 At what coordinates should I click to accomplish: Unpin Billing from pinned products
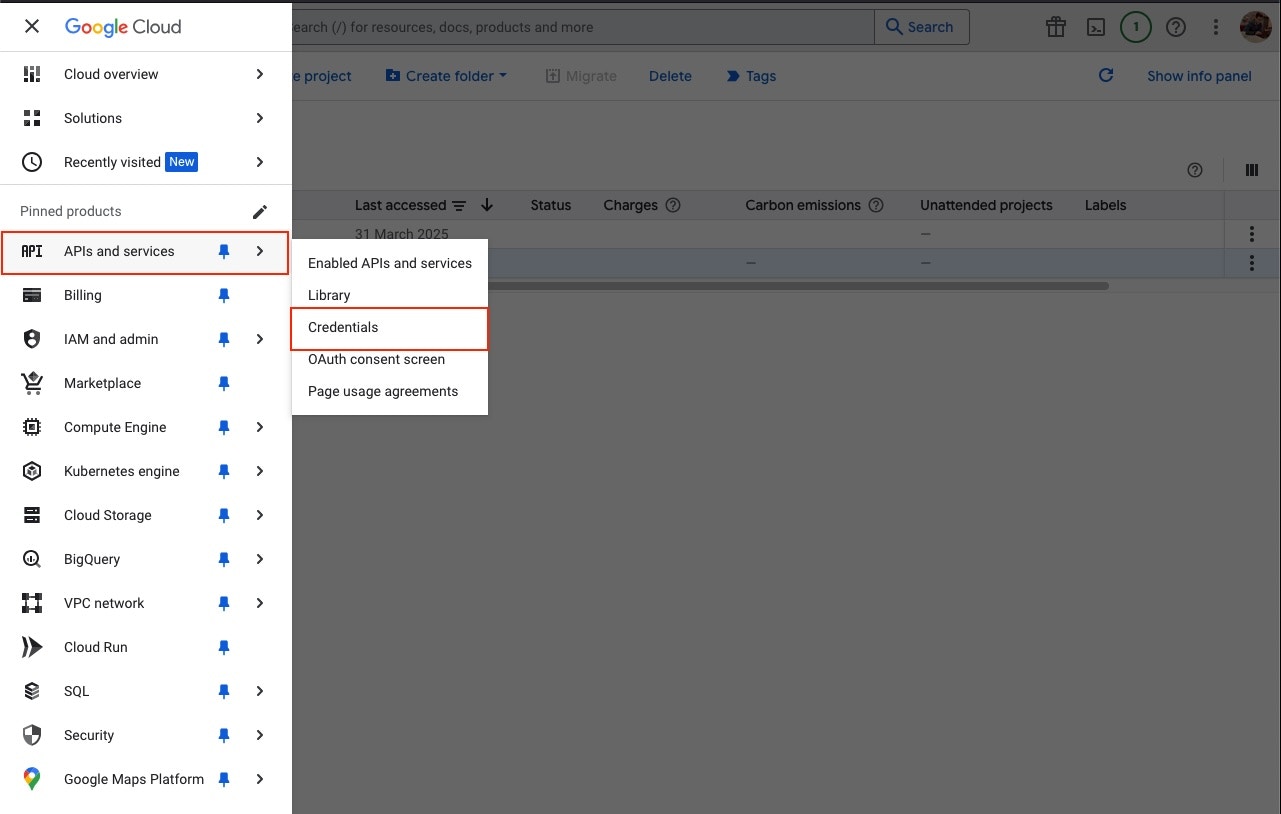click(224, 296)
